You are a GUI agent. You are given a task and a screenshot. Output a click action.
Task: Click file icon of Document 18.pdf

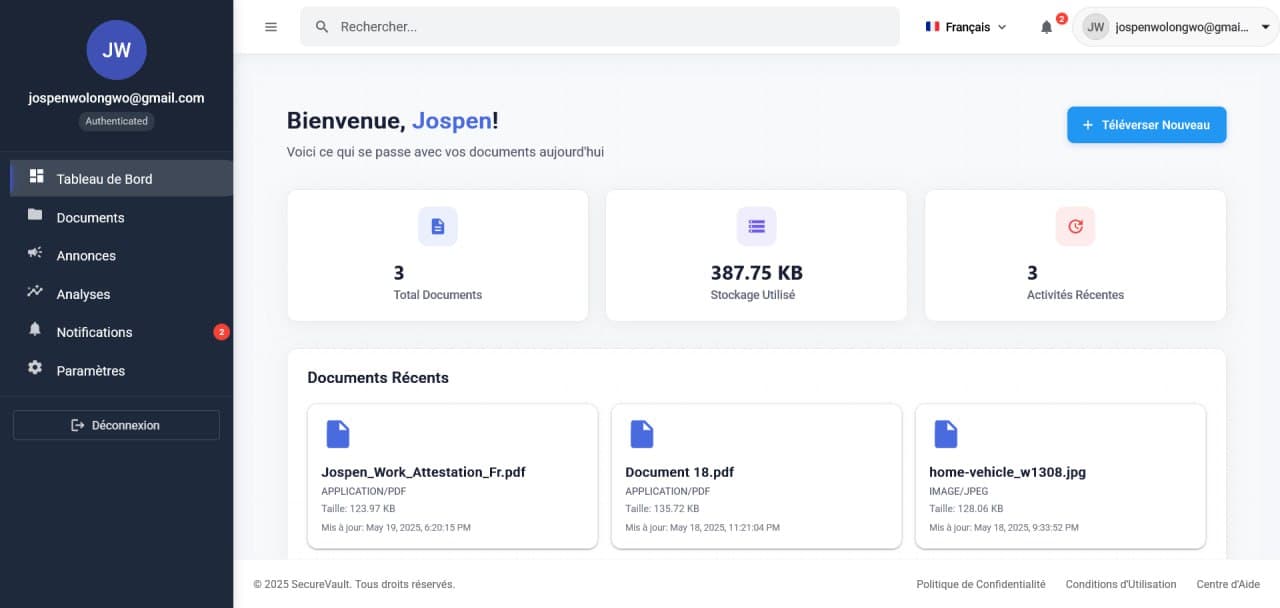pyautogui.click(x=641, y=434)
